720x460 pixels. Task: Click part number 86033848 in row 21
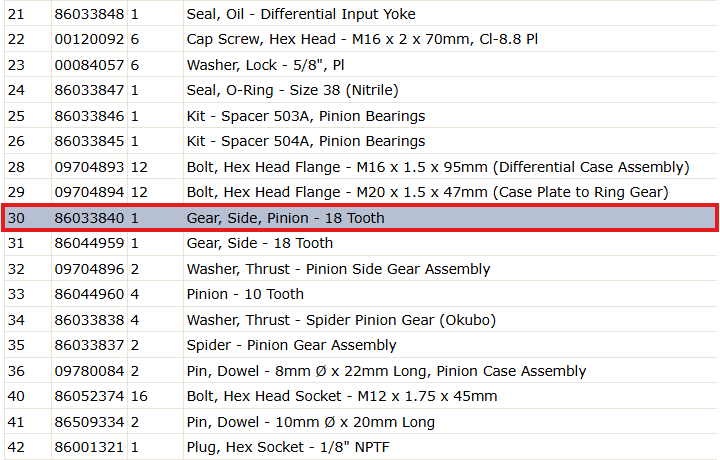coord(89,14)
